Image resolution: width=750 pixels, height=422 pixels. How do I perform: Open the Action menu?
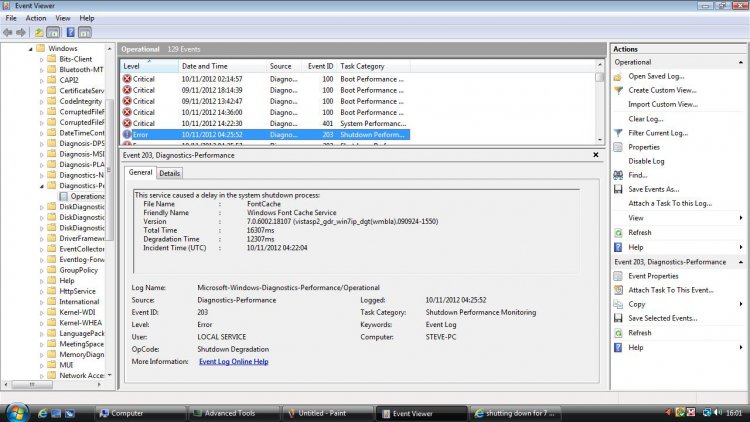point(36,18)
